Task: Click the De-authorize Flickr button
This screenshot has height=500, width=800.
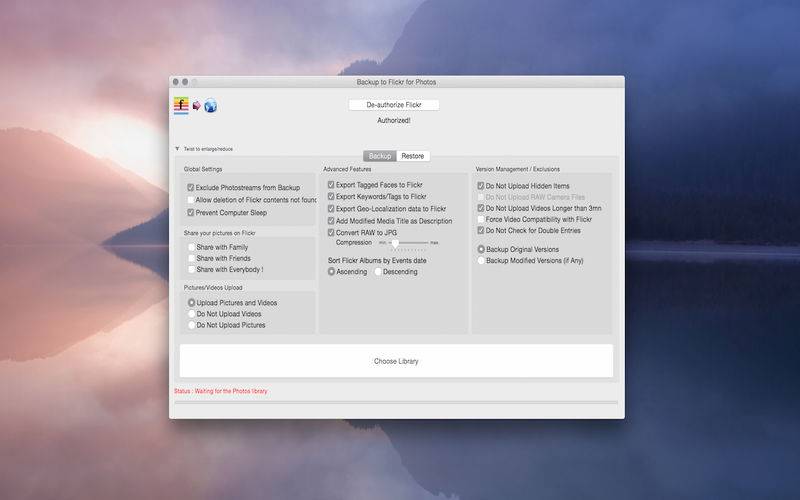Action: point(393,105)
